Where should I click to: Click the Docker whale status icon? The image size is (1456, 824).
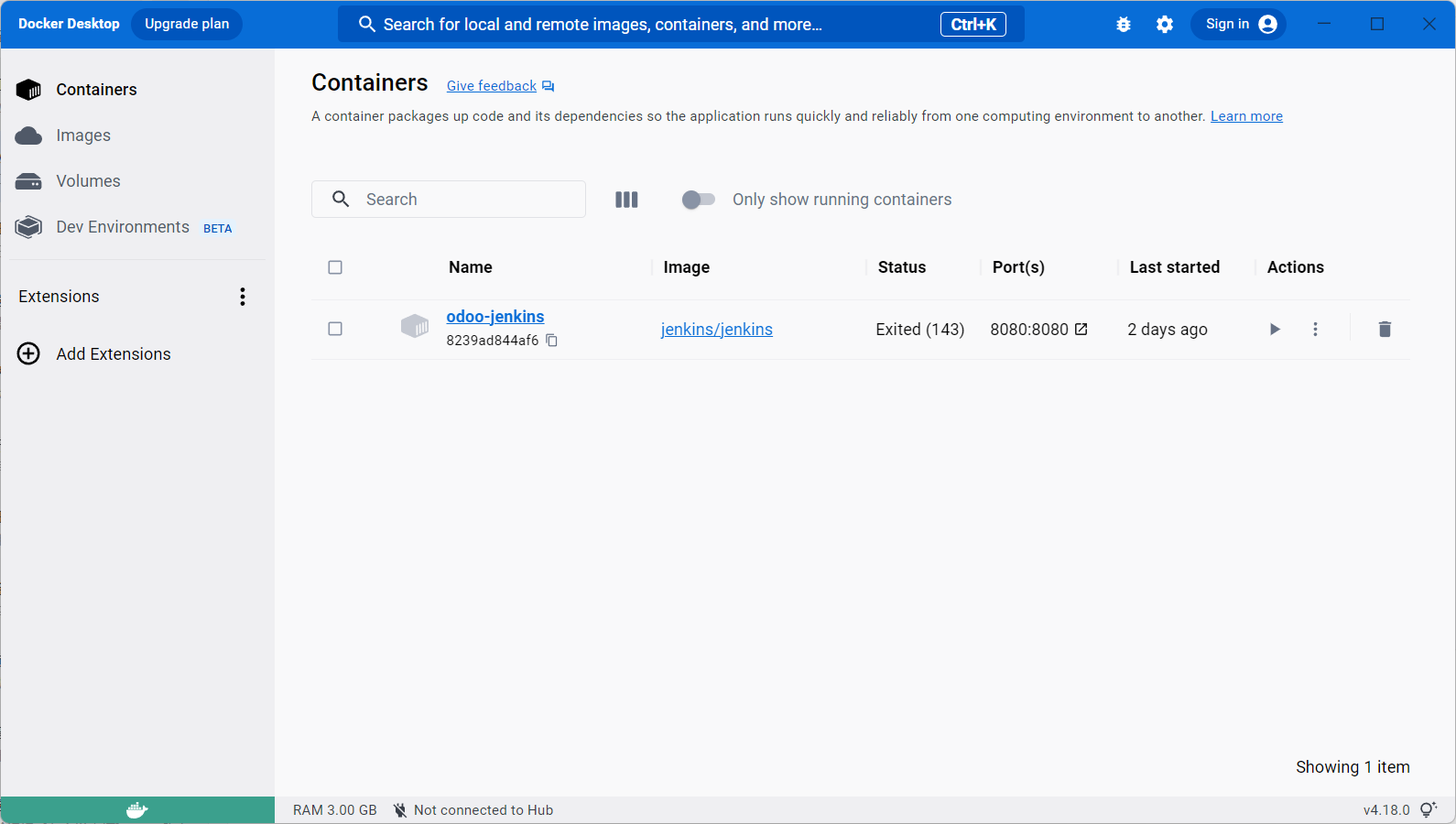[137, 810]
